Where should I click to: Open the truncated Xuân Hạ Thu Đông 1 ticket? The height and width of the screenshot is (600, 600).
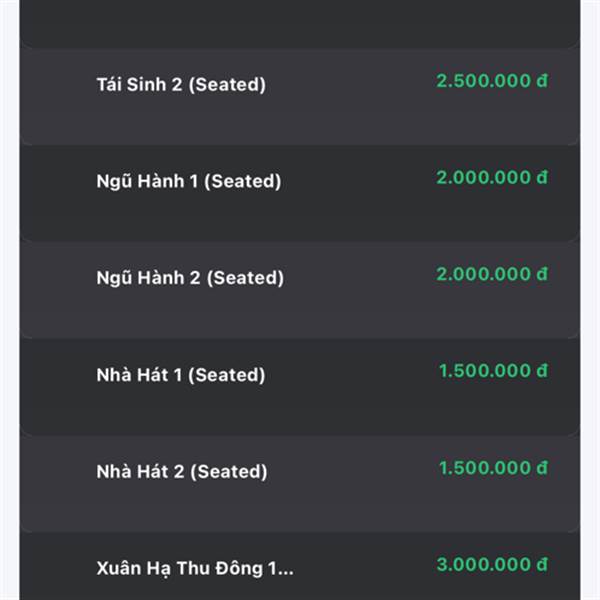pos(300,566)
